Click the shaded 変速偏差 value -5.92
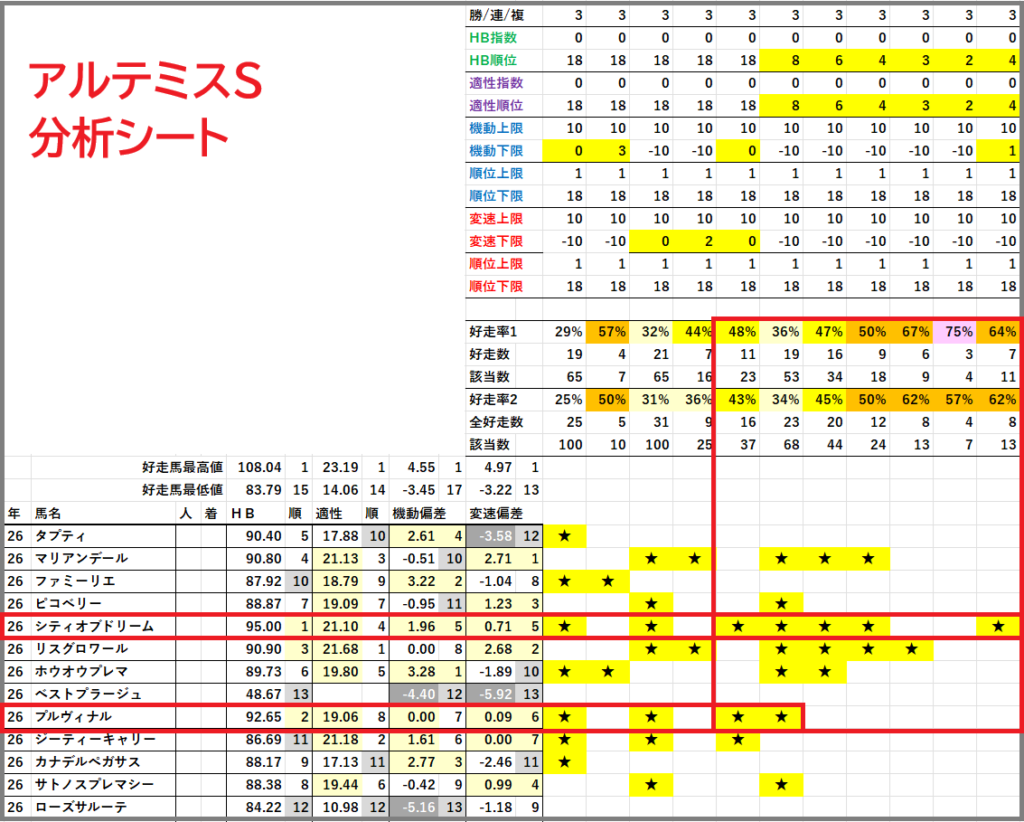The width and height of the screenshot is (1024, 822). [x=491, y=694]
